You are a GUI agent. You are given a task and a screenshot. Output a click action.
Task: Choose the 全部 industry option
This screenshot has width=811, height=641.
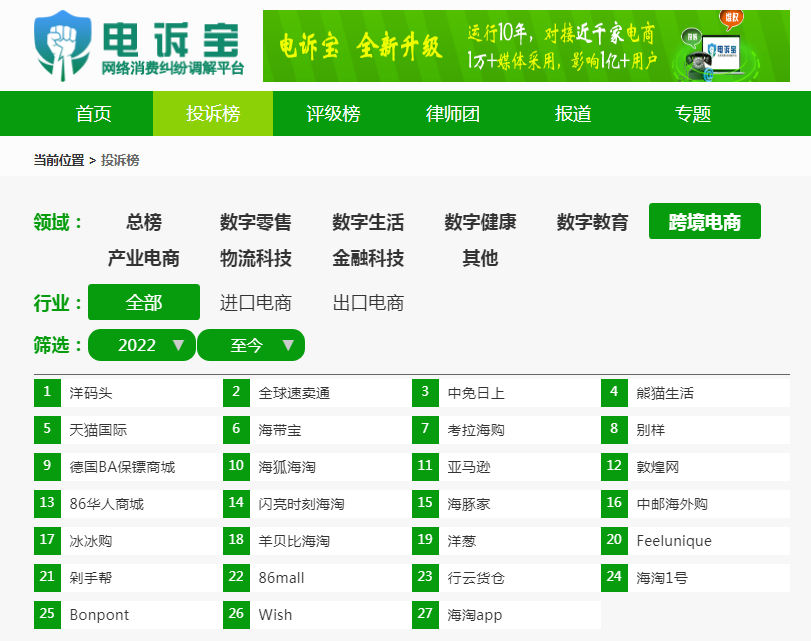(144, 302)
